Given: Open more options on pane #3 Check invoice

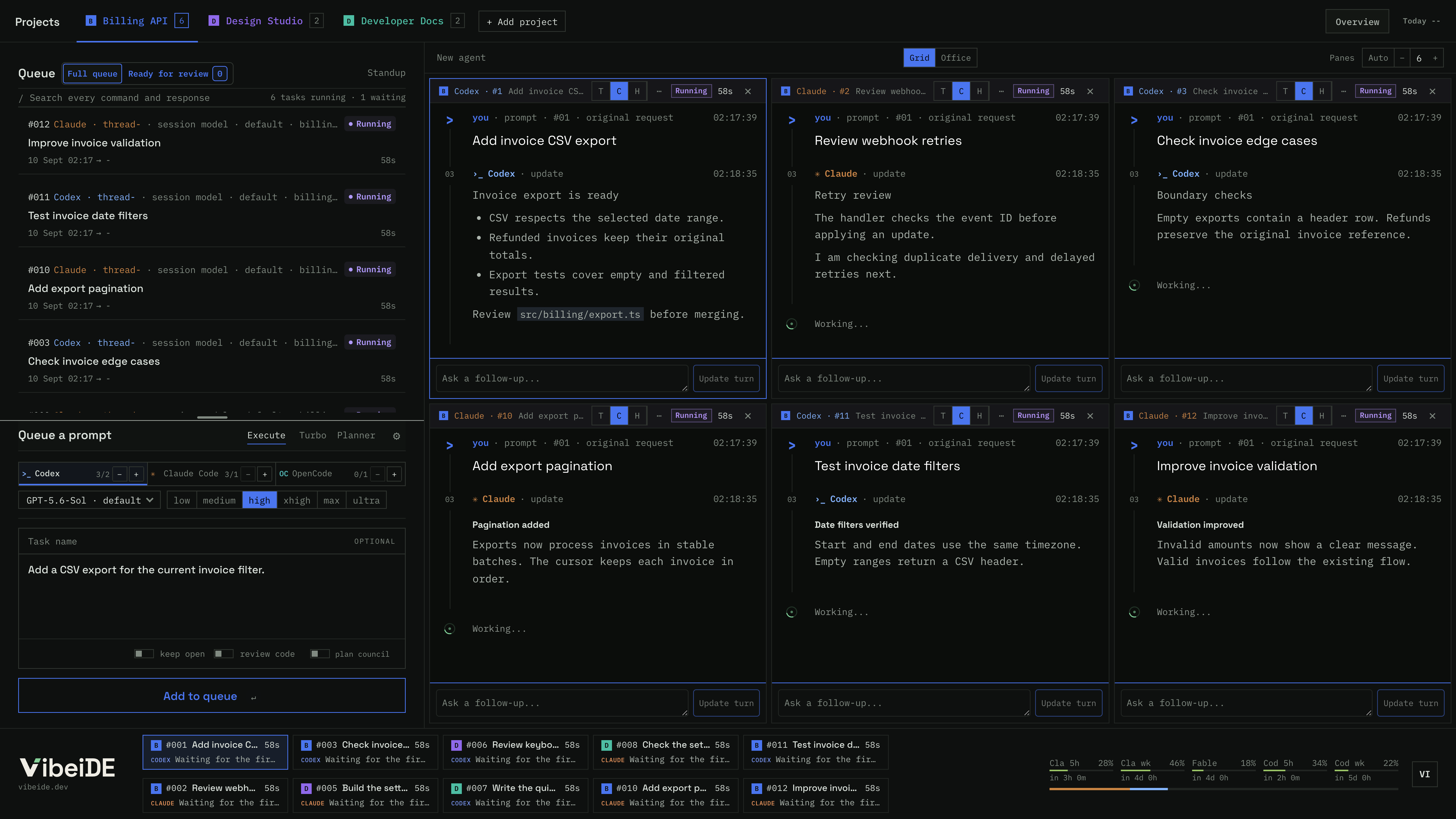Looking at the screenshot, I should (1344, 91).
